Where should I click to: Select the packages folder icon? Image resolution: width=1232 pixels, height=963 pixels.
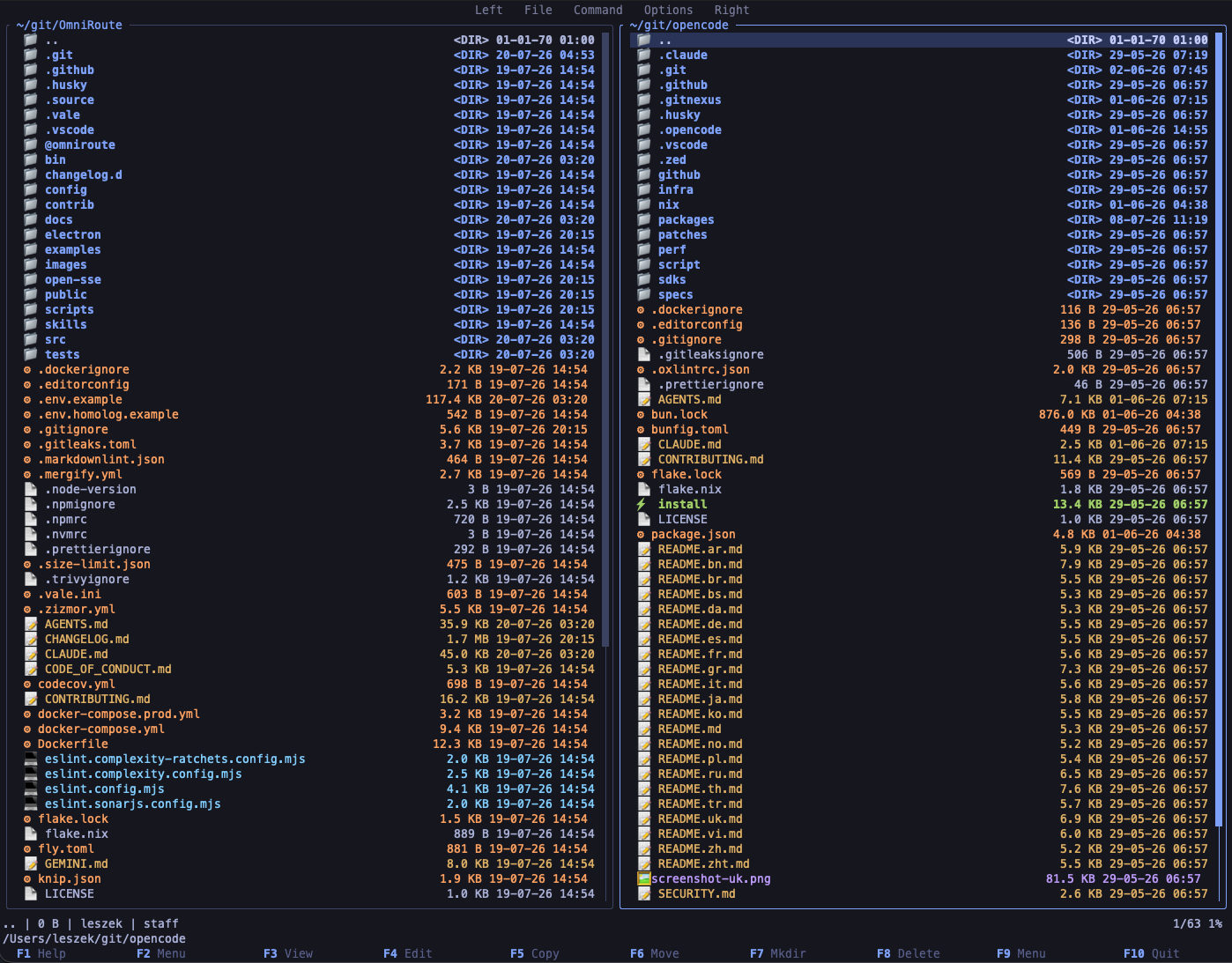[x=644, y=219]
